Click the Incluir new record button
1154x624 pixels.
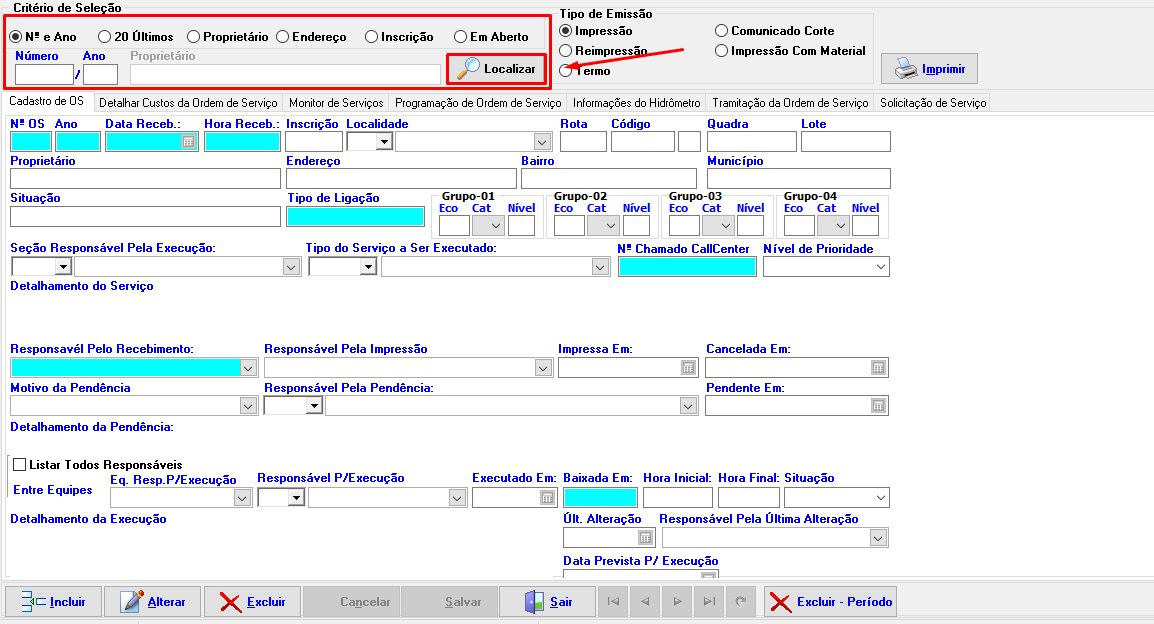pos(53,602)
